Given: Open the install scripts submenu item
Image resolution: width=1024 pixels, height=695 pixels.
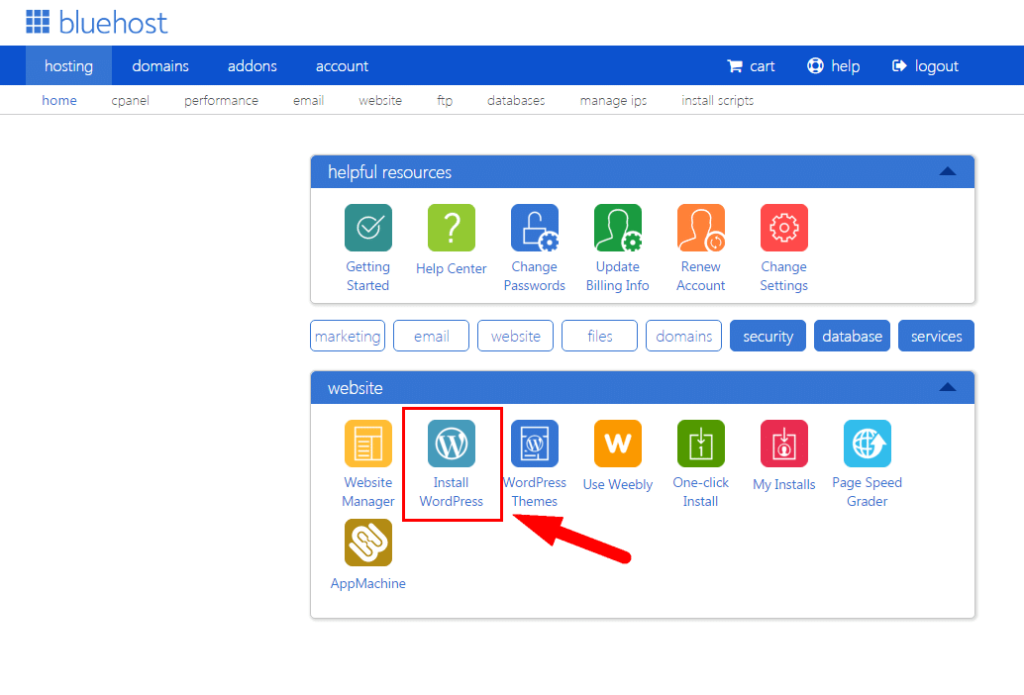Looking at the screenshot, I should [x=718, y=101].
